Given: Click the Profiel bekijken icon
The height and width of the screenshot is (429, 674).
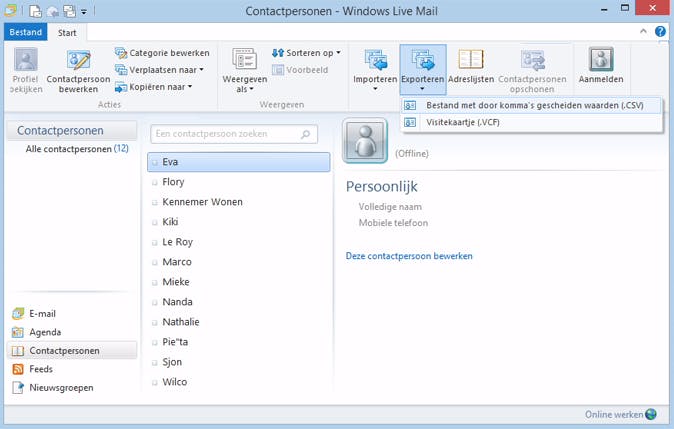Looking at the screenshot, I should [x=26, y=59].
